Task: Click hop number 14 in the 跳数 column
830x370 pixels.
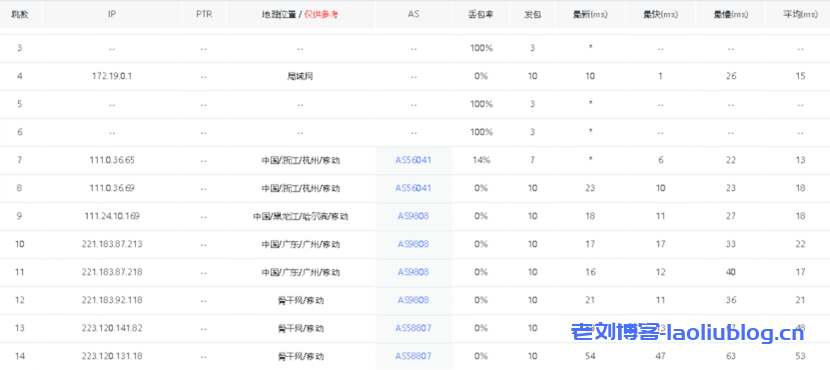Action: [x=20, y=356]
